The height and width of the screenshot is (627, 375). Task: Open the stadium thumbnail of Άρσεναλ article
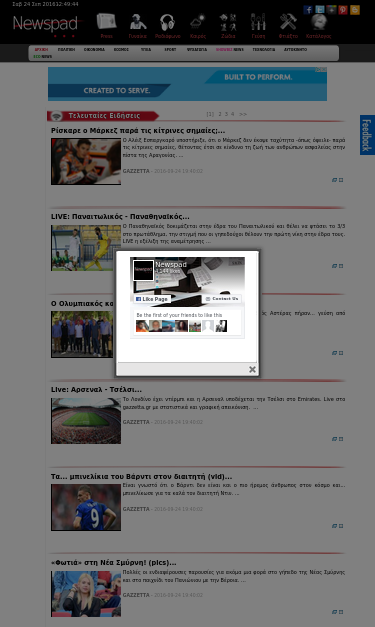coord(86,421)
